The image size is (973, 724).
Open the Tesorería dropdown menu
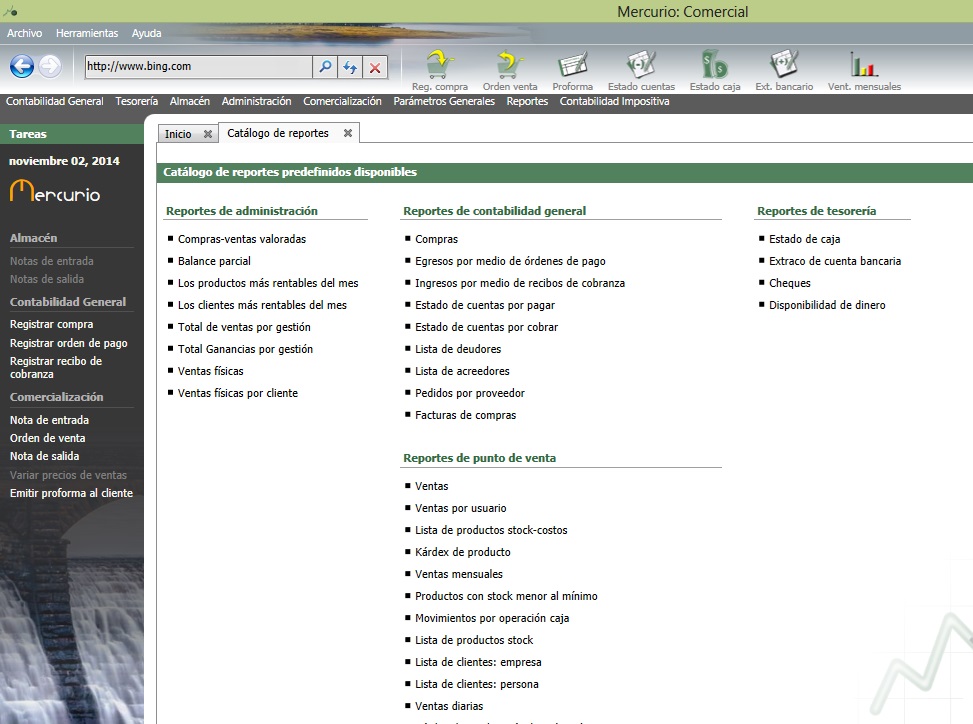(136, 101)
